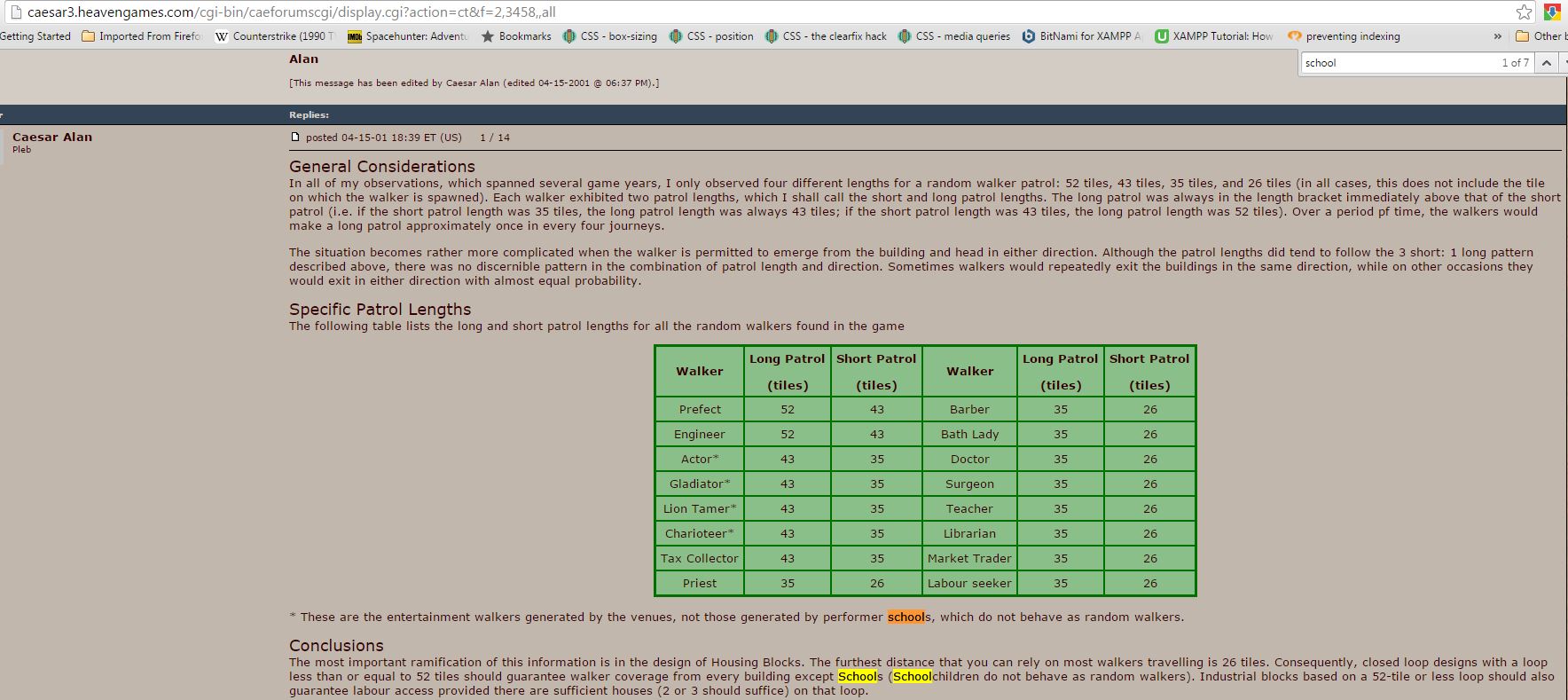Open the IMDb Spacehunter bookmark
The width and height of the screenshot is (1568, 700).
pyautogui.click(x=408, y=36)
